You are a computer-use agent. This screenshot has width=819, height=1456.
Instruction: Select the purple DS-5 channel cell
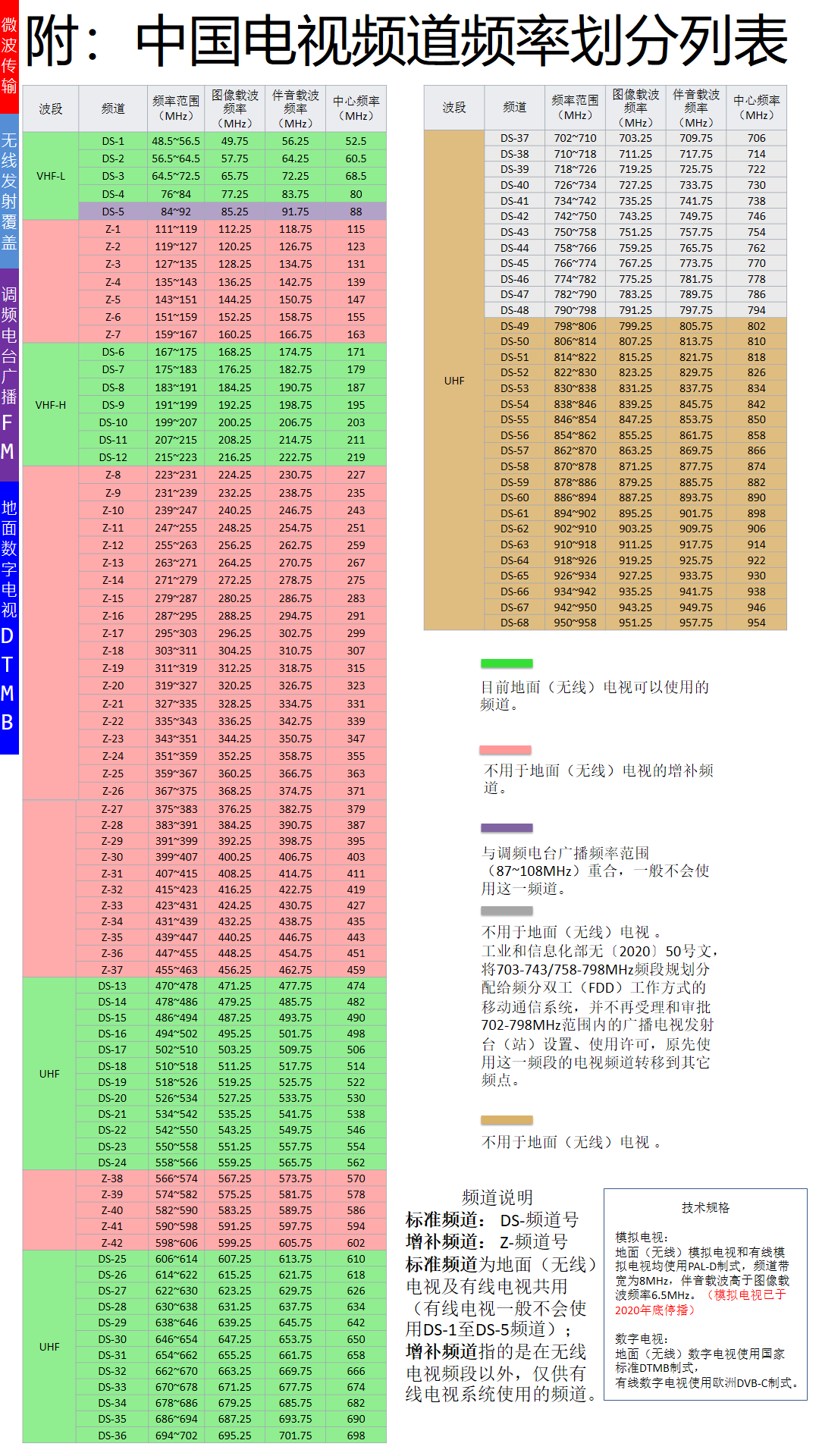[x=113, y=212]
